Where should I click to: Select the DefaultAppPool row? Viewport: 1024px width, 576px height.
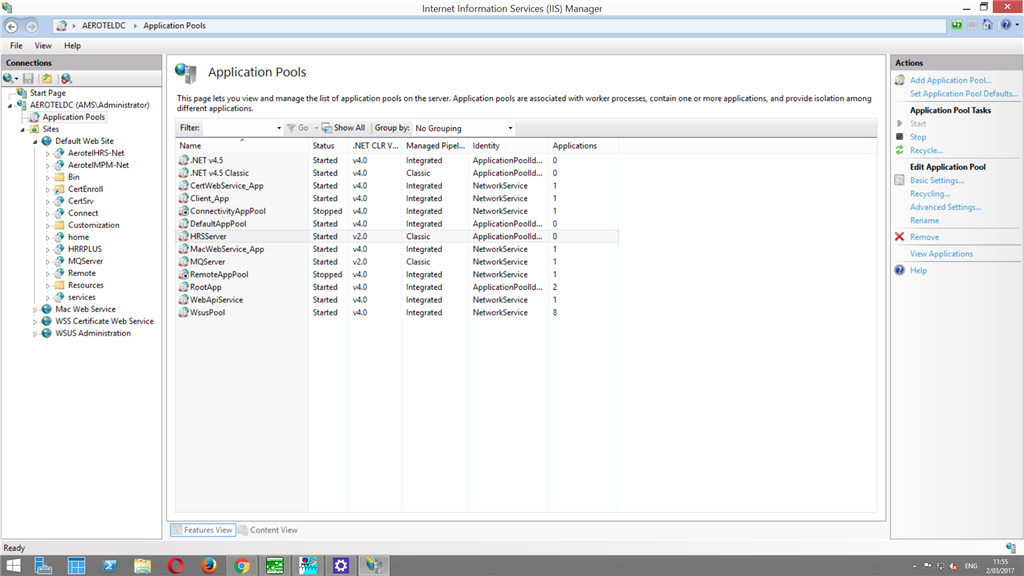pyautogui.click(x=397, y=224)
